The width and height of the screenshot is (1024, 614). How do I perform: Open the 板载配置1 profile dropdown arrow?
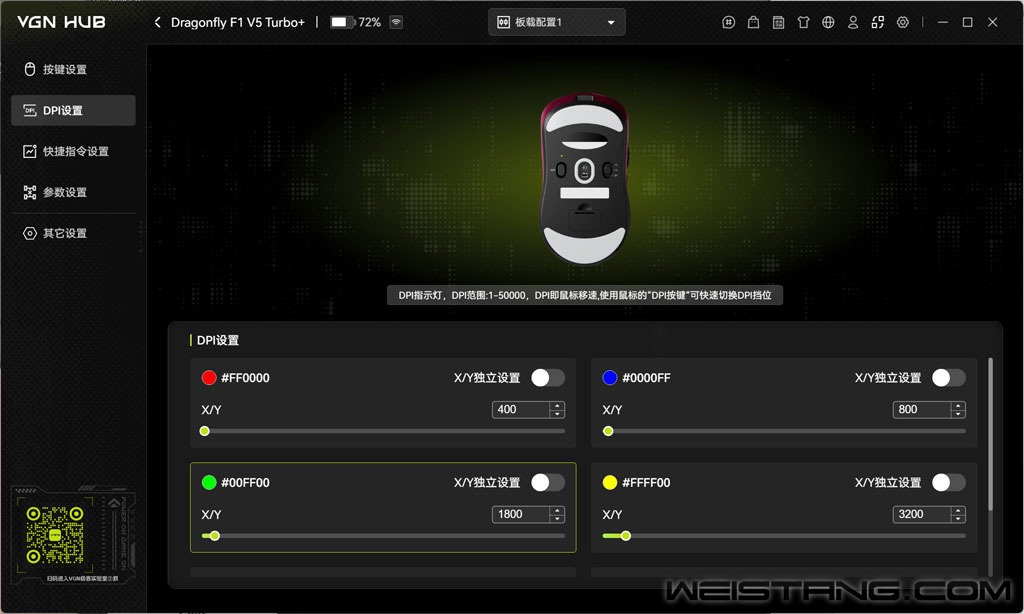[611, 22]
